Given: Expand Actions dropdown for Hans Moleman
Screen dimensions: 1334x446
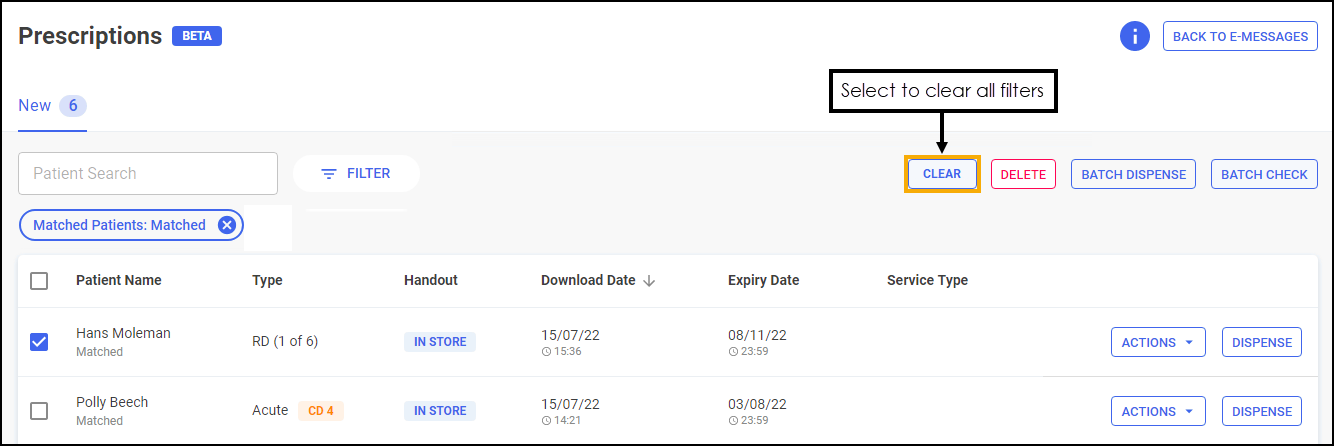Looking at the screenshot, I should (x=1158, y=342).
